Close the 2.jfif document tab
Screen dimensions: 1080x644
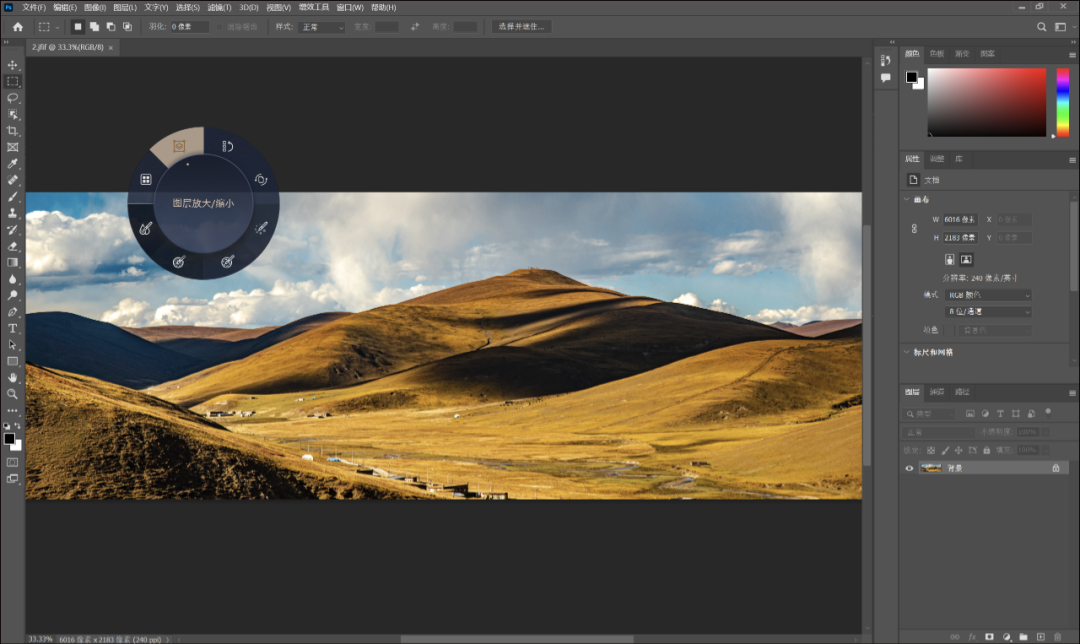tap(111, 47)
